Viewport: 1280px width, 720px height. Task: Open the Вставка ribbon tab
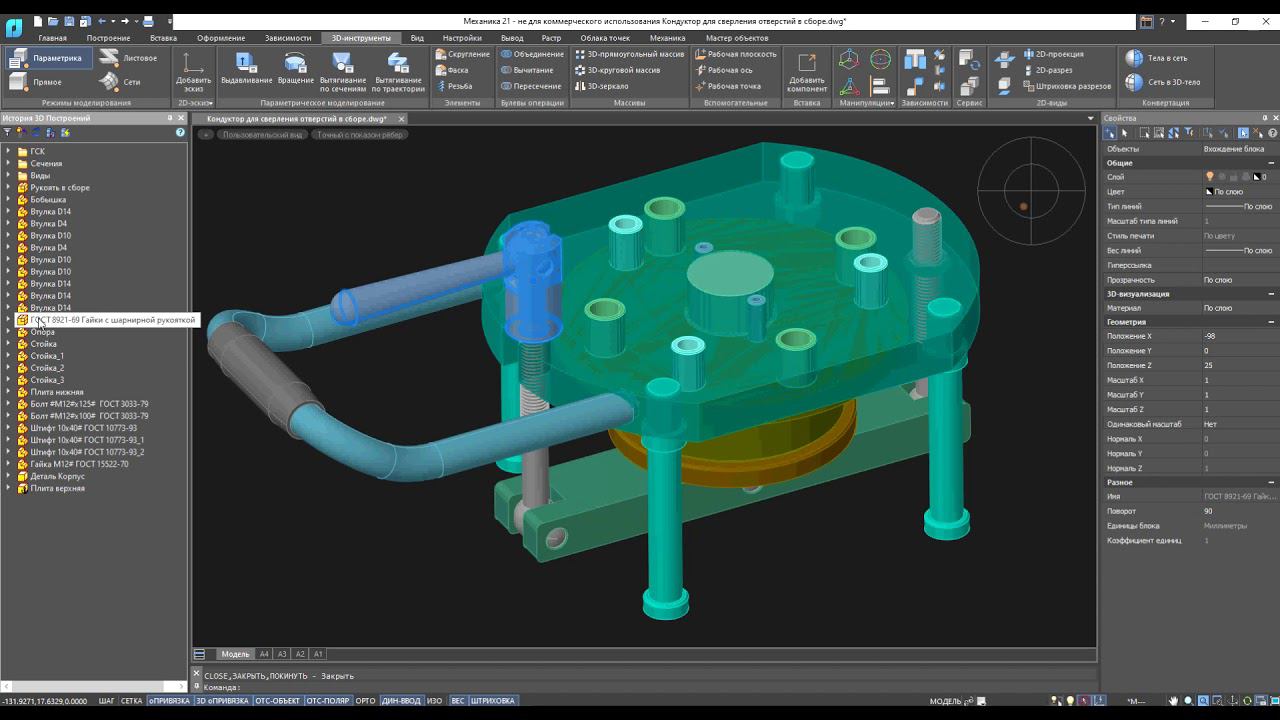point(163,38)
